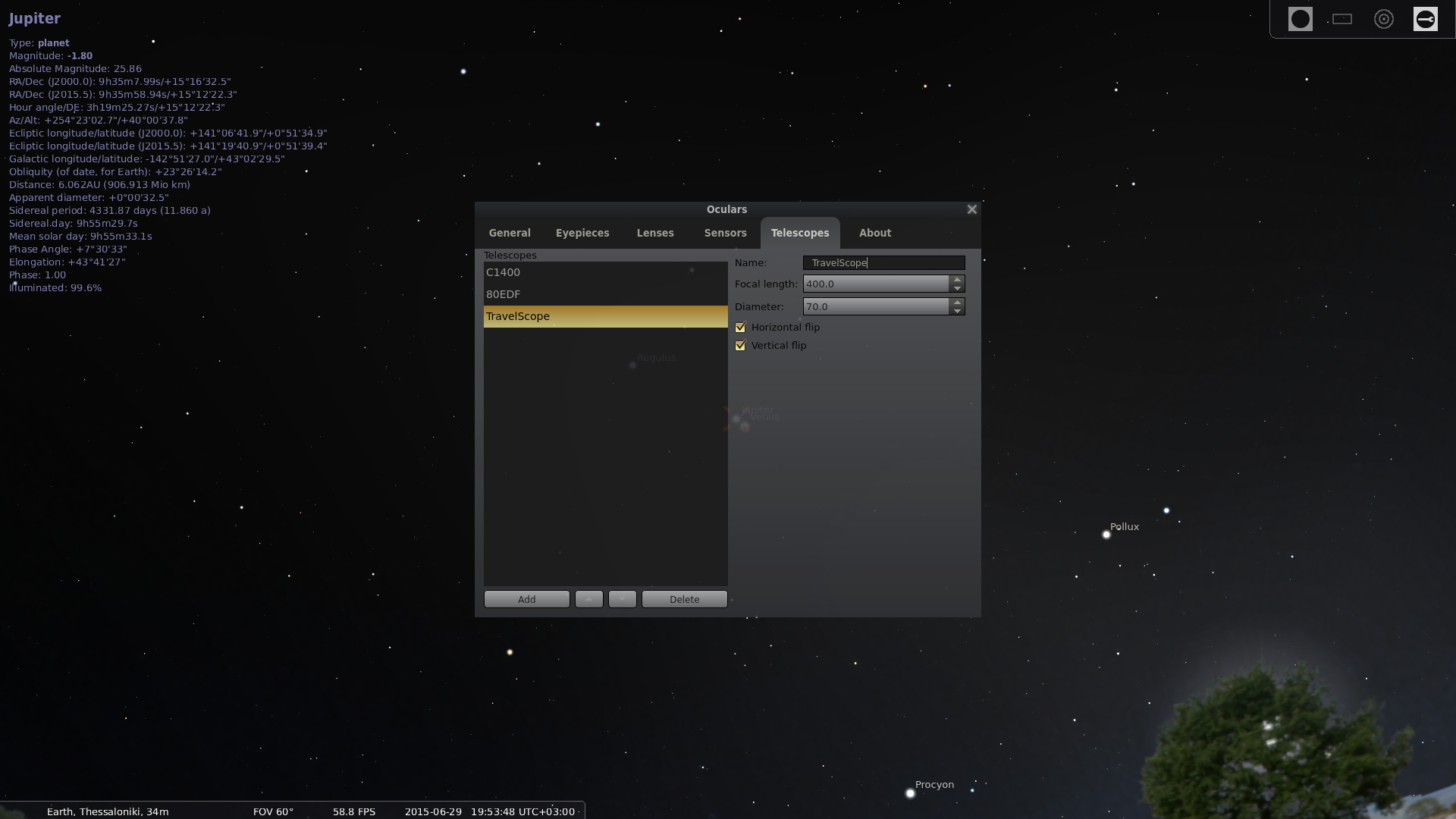
Task: Switch to the Lenses tab
Action: pyautogui.click(x=655, y=233)
